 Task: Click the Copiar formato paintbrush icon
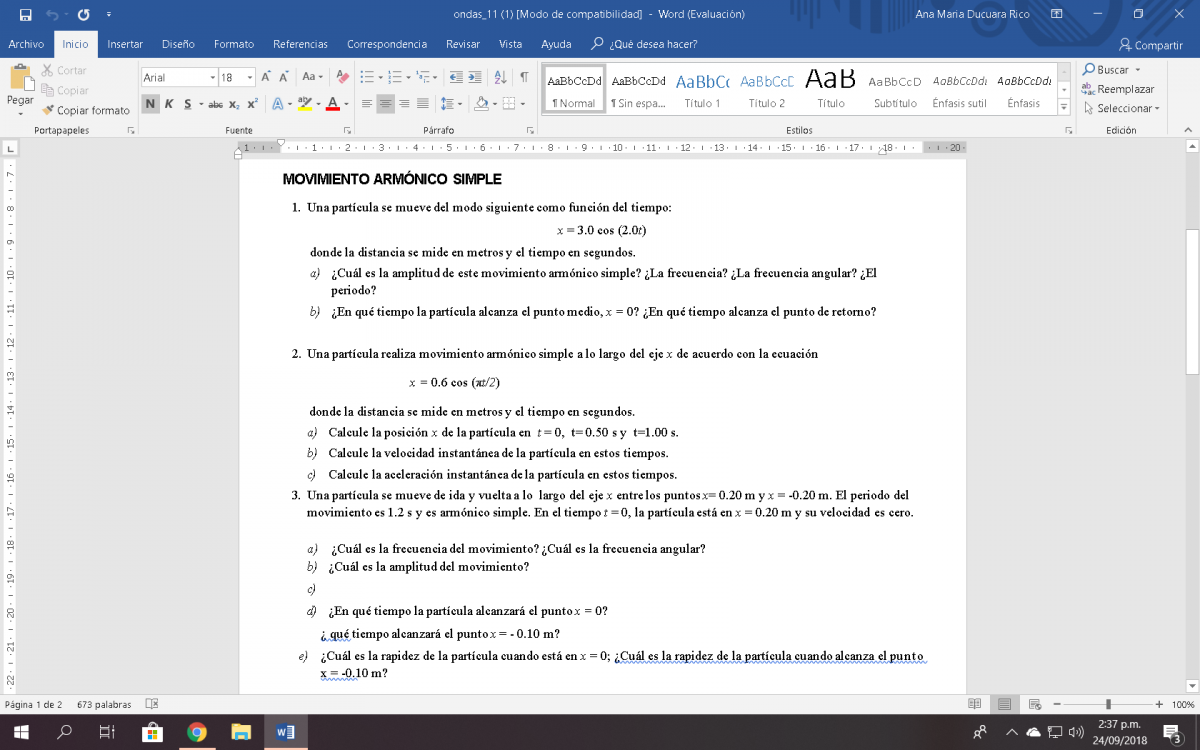tap(48, 110)
